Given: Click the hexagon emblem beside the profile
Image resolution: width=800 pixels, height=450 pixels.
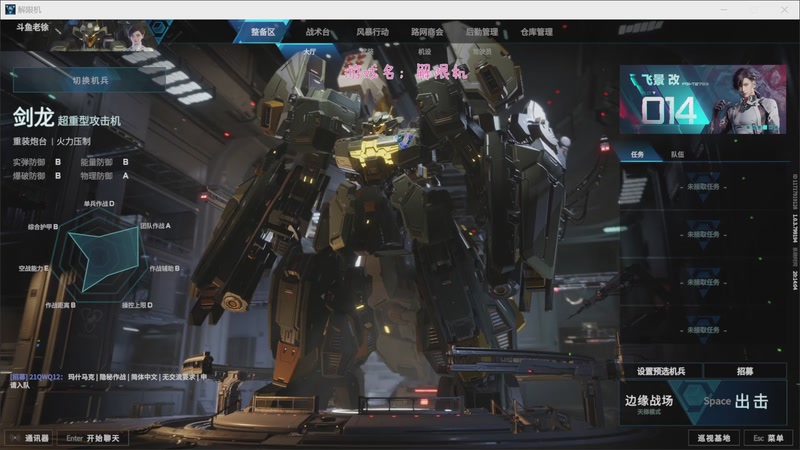Looking at the screenshot, I should tap(160, 31).
